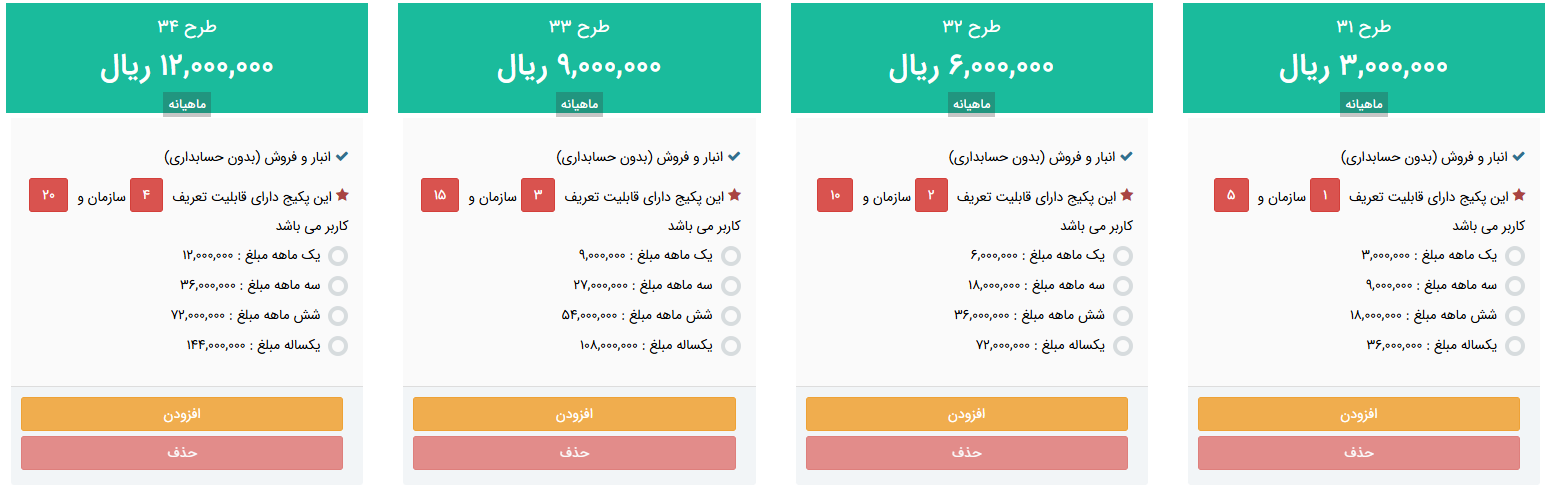The height and width of the screenshot is (490, 1551).
Task: Click the plan 34 price header
Action: tap(187, 67)
